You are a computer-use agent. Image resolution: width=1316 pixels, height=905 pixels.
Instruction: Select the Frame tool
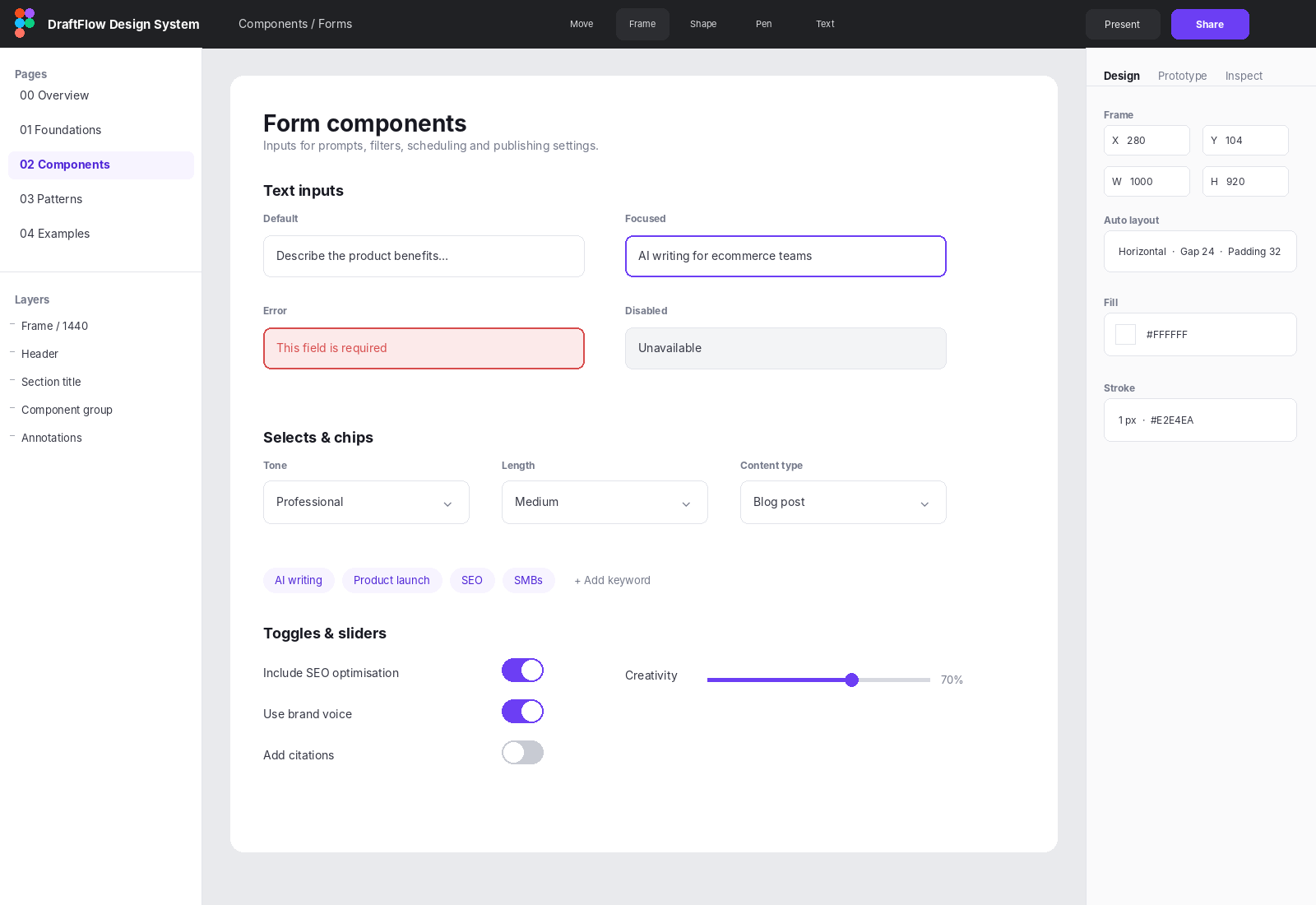642,24
